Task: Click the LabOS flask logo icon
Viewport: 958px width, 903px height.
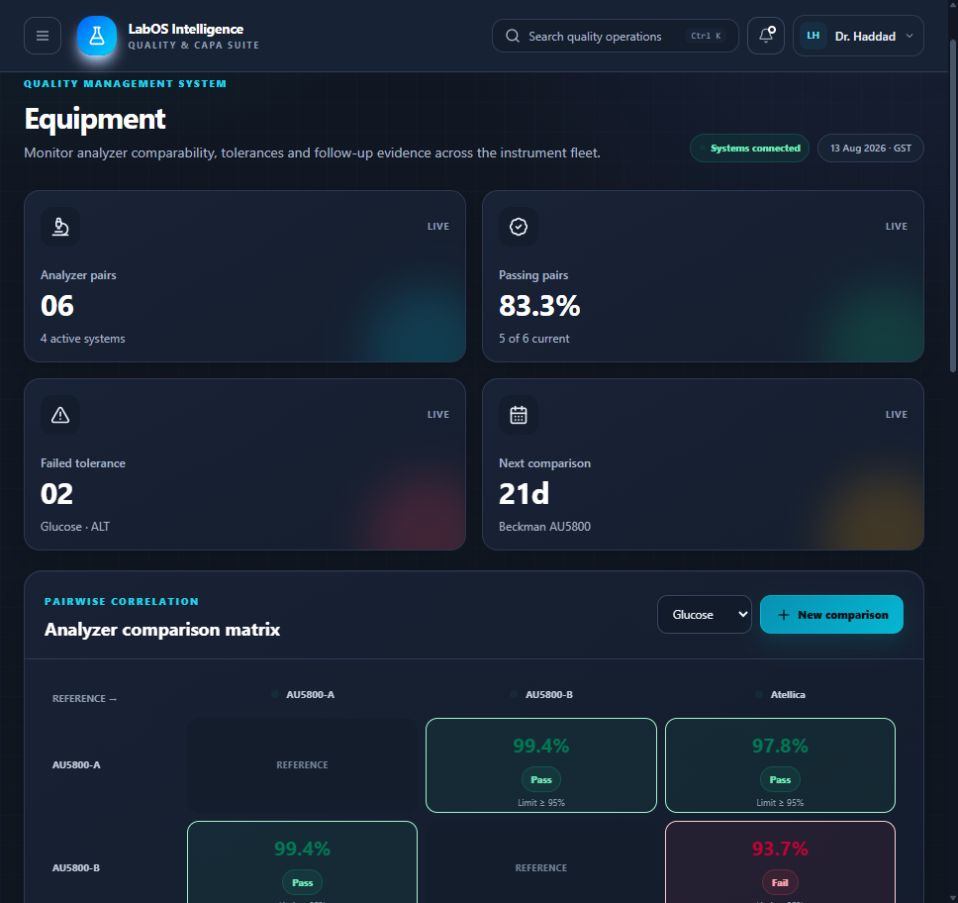Action: tap(97, 36)
